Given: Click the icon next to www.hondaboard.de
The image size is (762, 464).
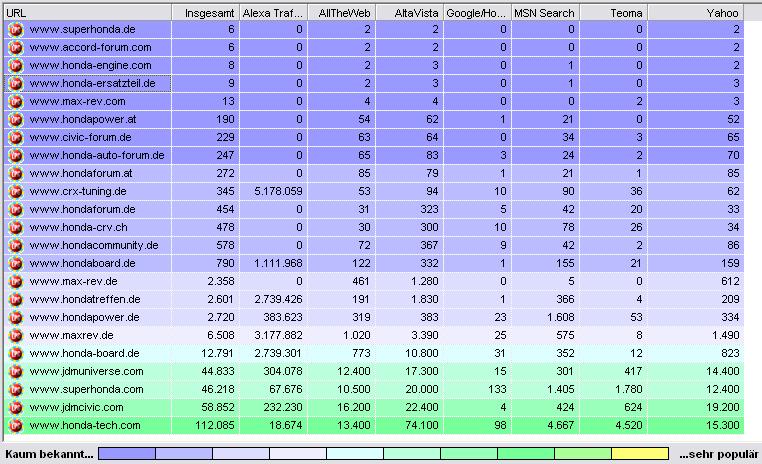Looking at the screenshot, I should (x=15, y=263).
